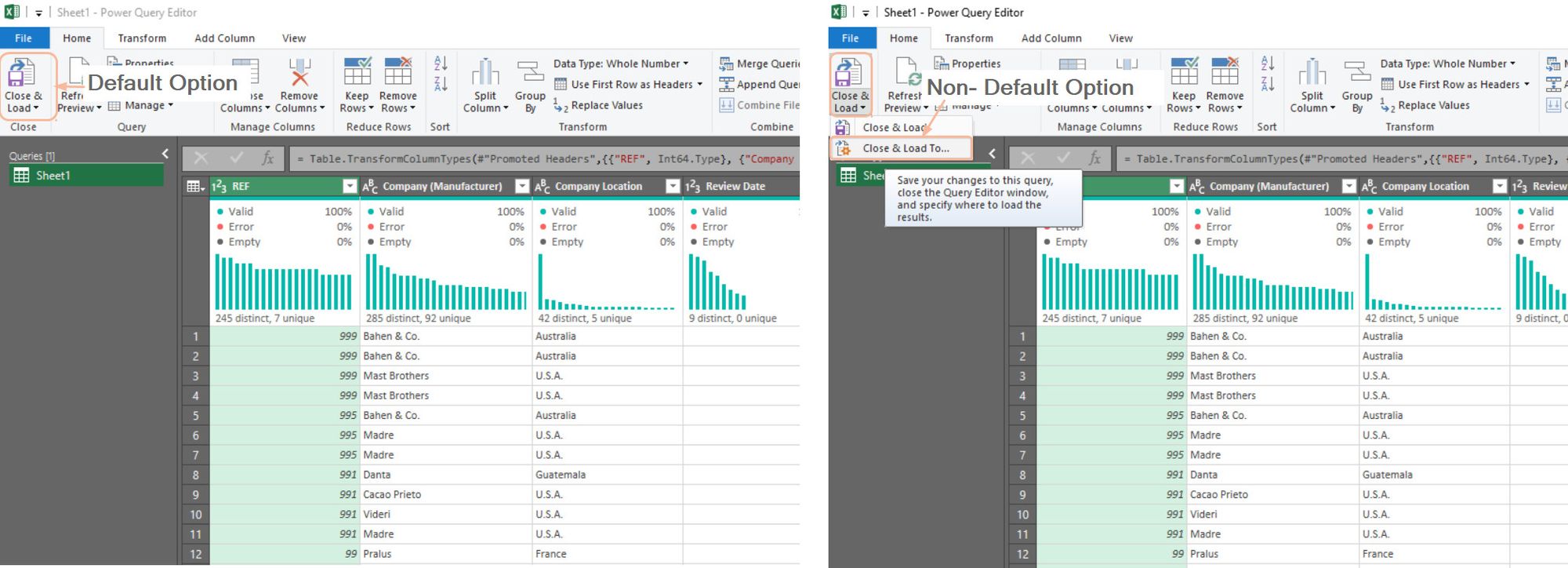
Task: Switch to Transform tab in left window
Action: 142,38
